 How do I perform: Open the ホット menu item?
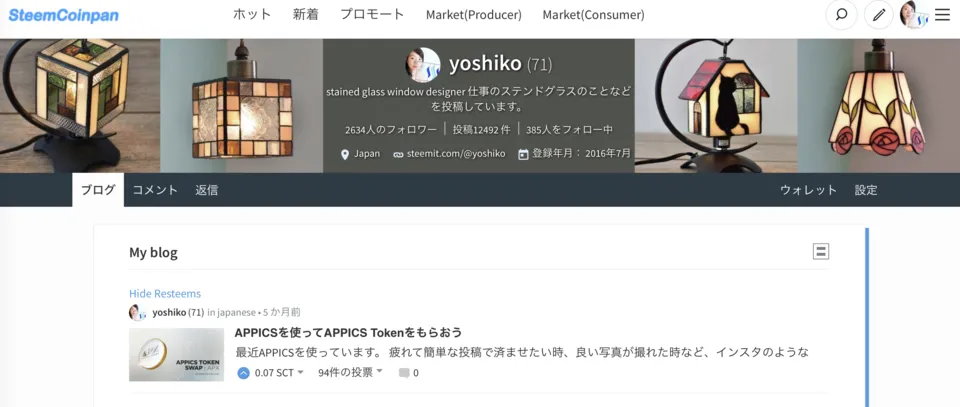pos(252,15)
